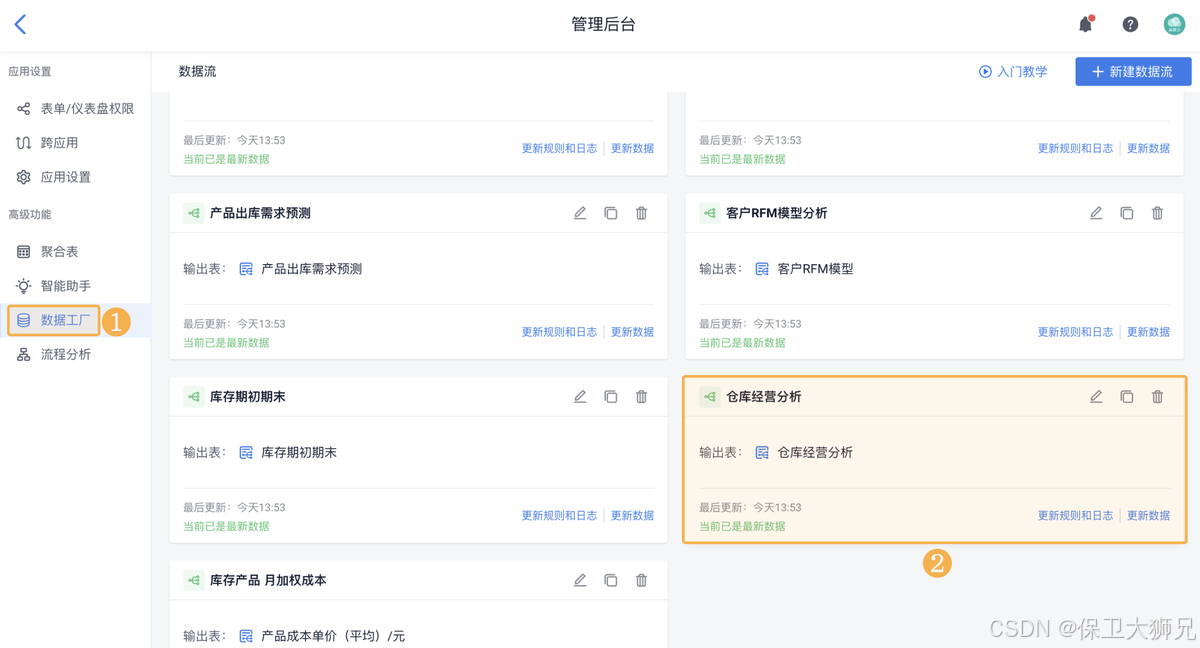
Task: Select 应用设置 with the gear icon
Action: coord(75,177)
